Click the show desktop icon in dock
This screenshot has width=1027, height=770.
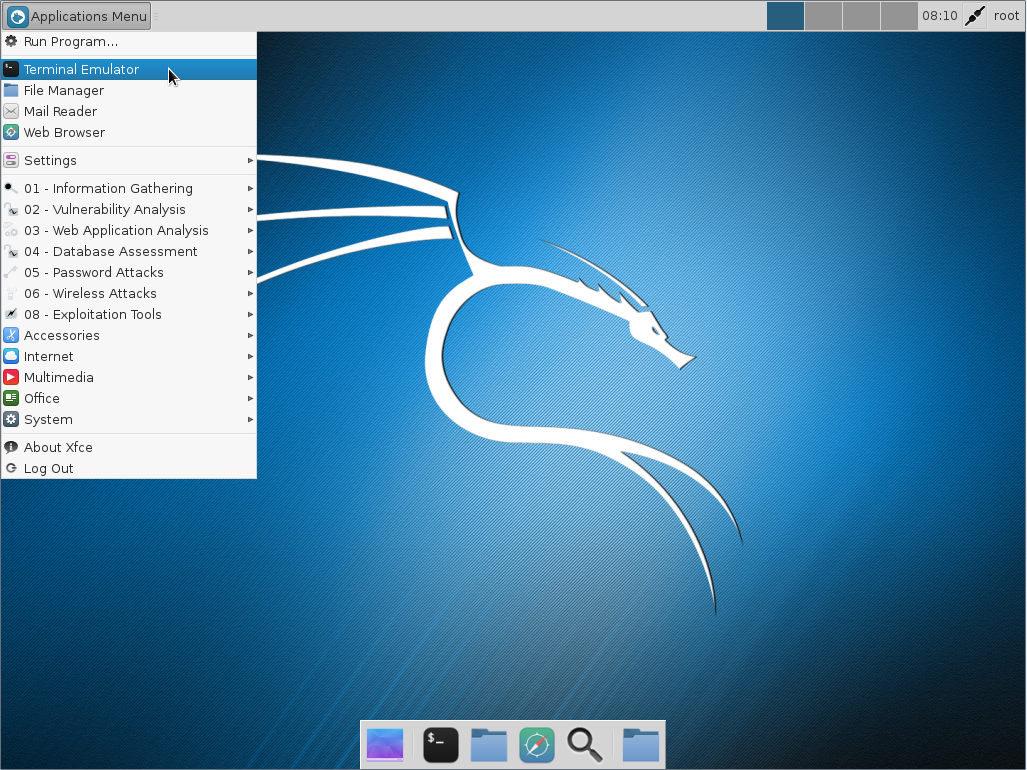coord(385,745)
